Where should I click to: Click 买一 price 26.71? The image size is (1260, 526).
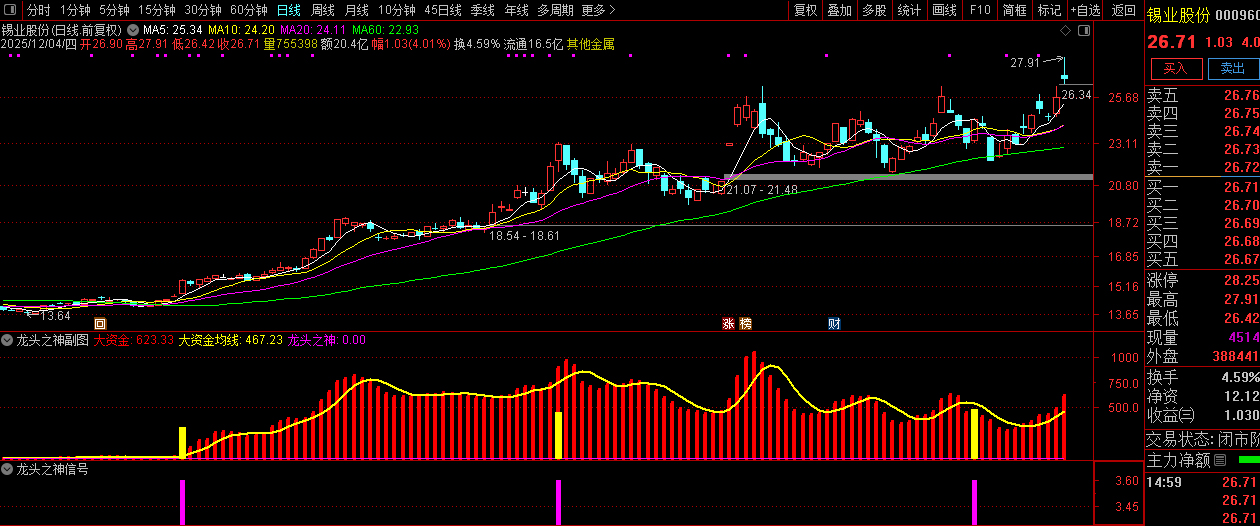pos(1240,187)
